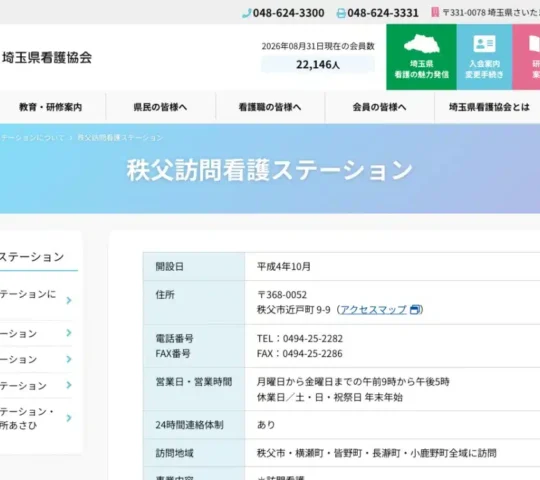540x480 pixels.
Task: Click text 2026年08月31日現在の会員数
Action: (x=318, y=46)
